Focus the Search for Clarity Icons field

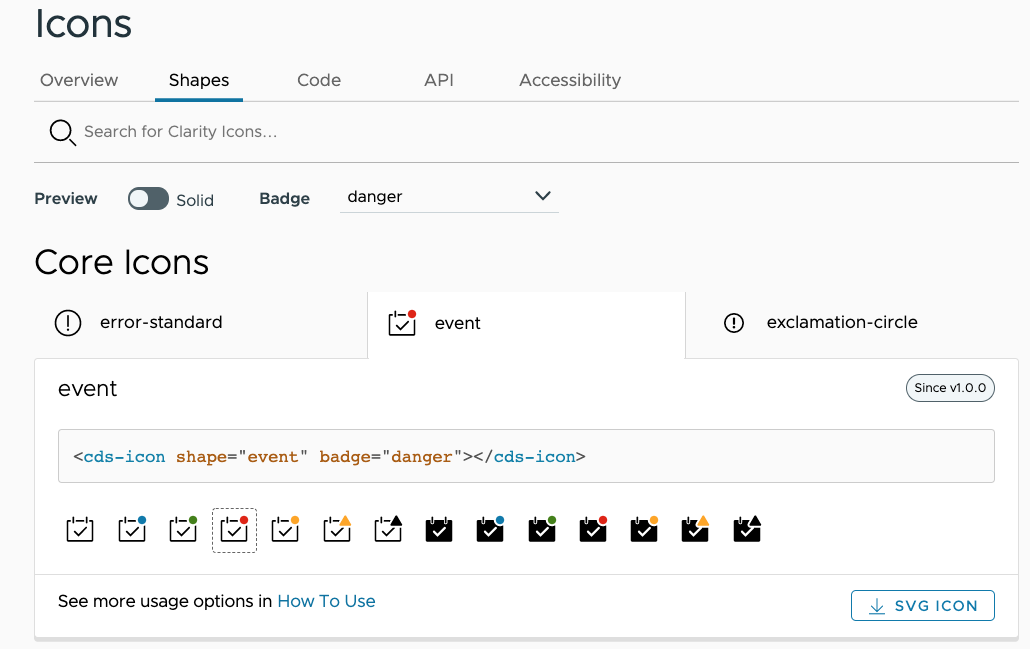526,132
